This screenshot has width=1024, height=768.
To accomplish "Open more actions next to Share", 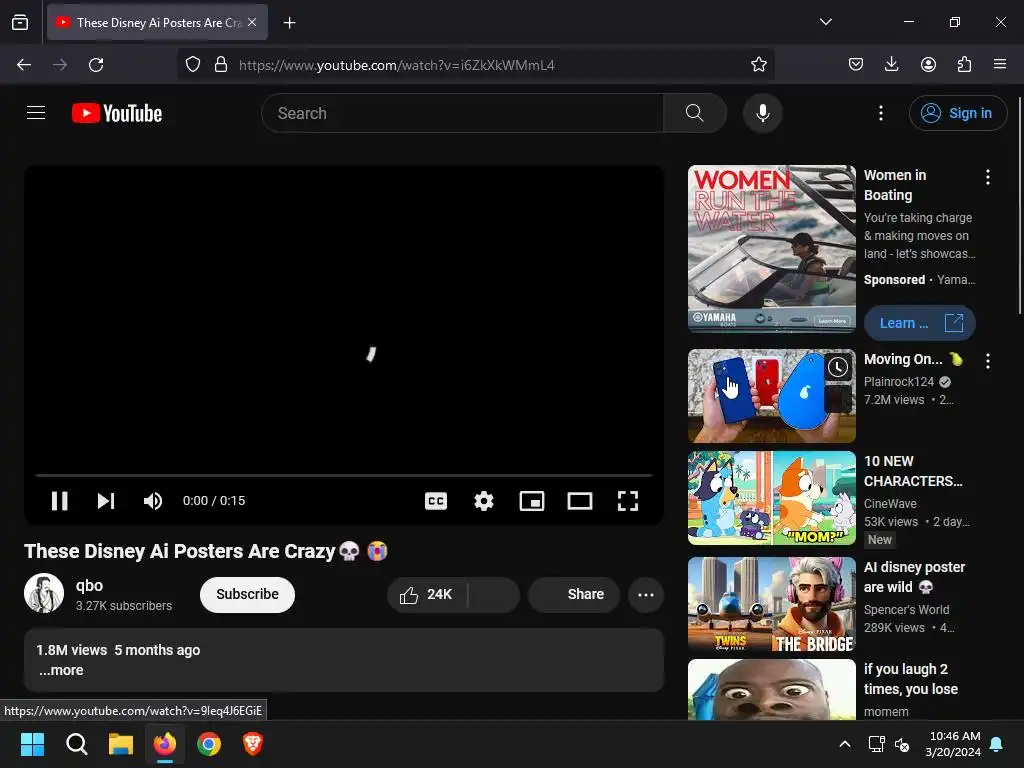I will pyautogui.click(x=646, y=594).
